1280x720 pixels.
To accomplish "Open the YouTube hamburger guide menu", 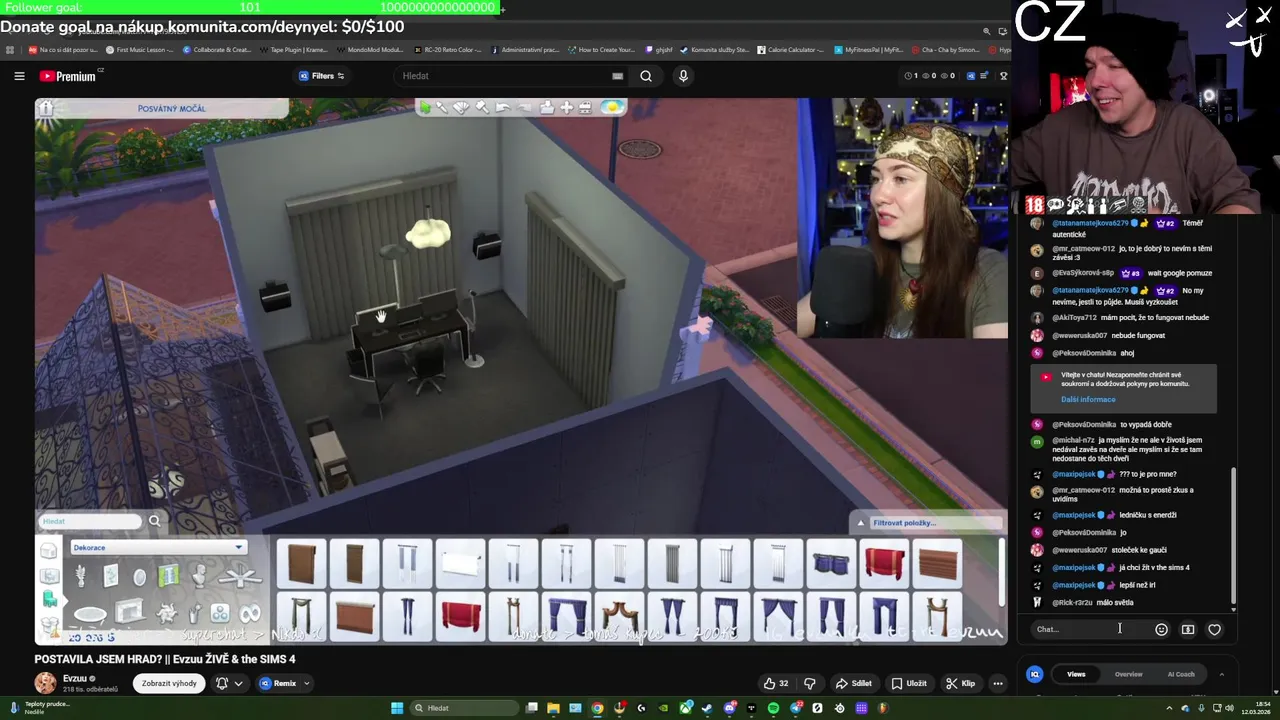I will coord(19,76).
